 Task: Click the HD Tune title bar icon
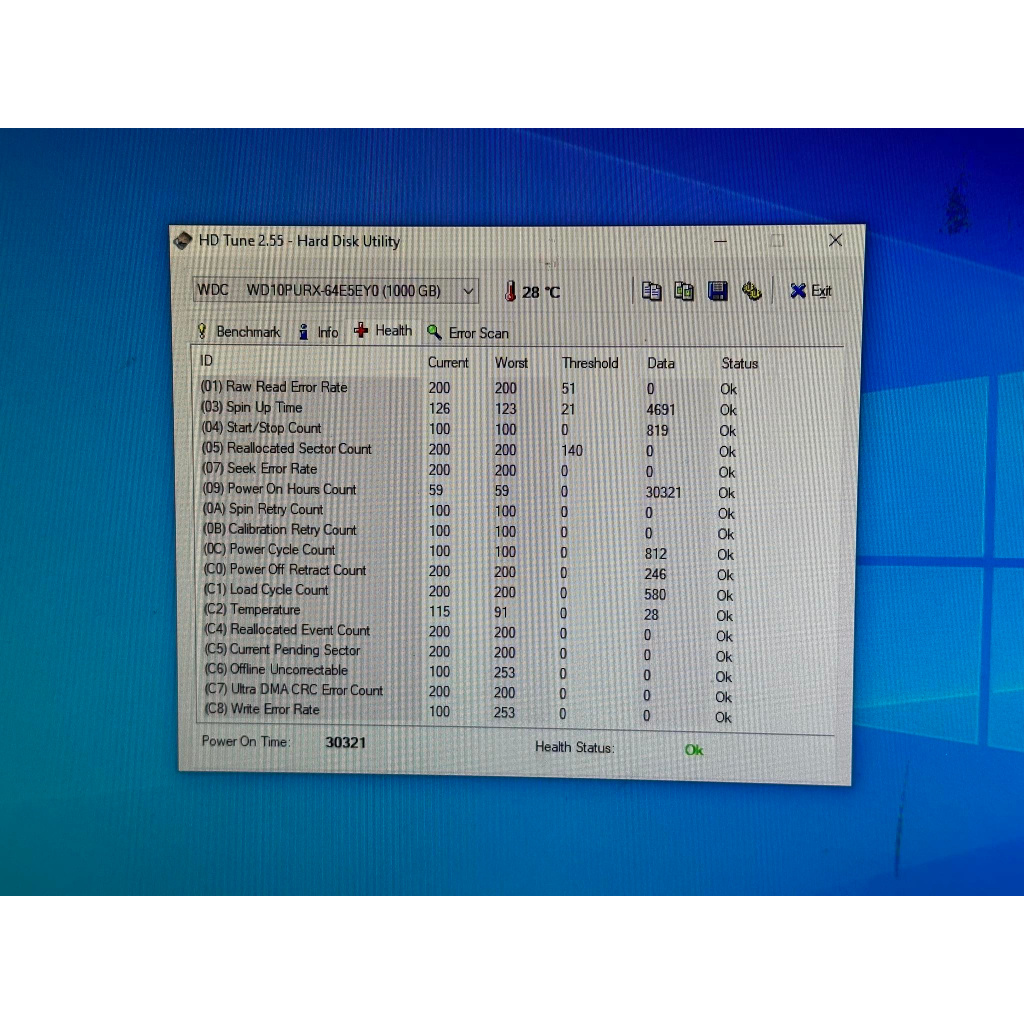pyautogui.click(x=182, y=241)
